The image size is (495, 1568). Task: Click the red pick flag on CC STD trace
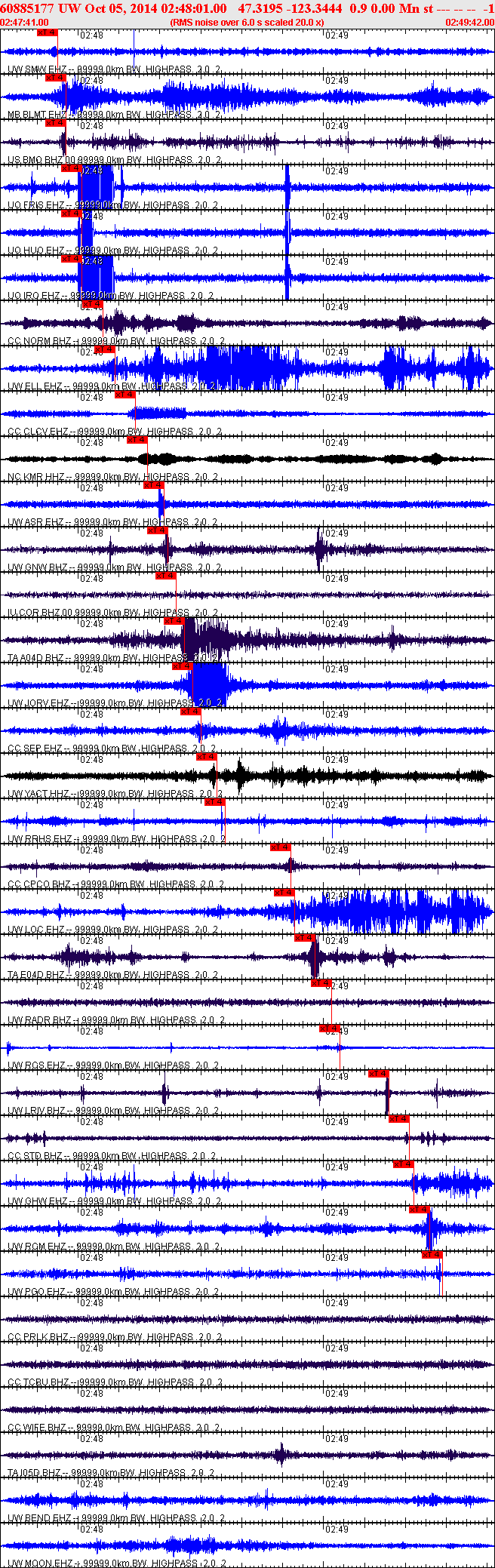pos(398,1119)
